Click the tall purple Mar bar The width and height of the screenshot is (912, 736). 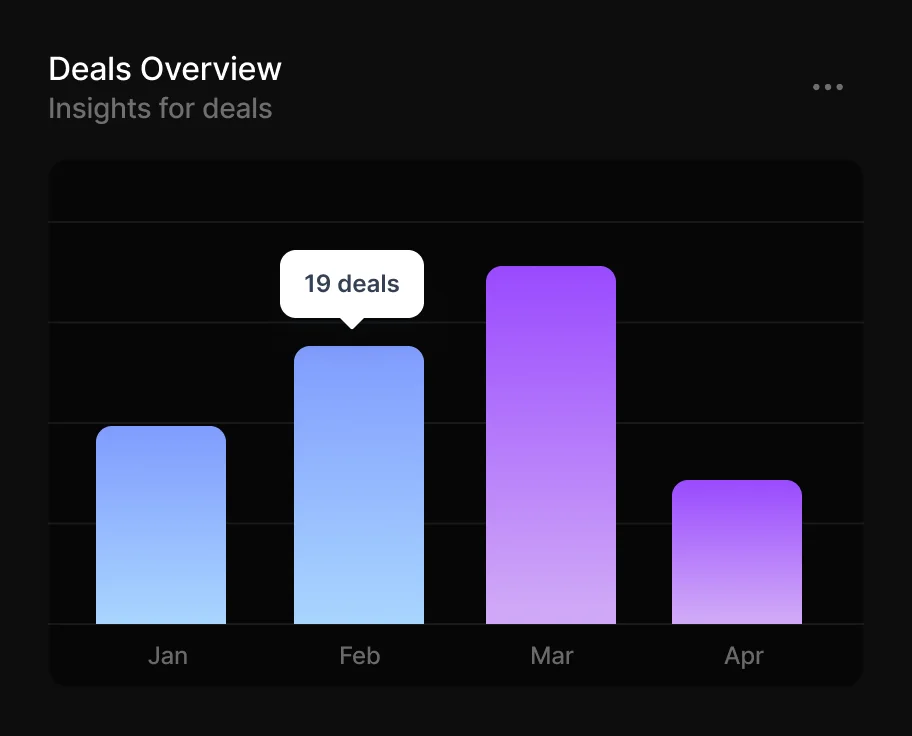coord(551,445)
